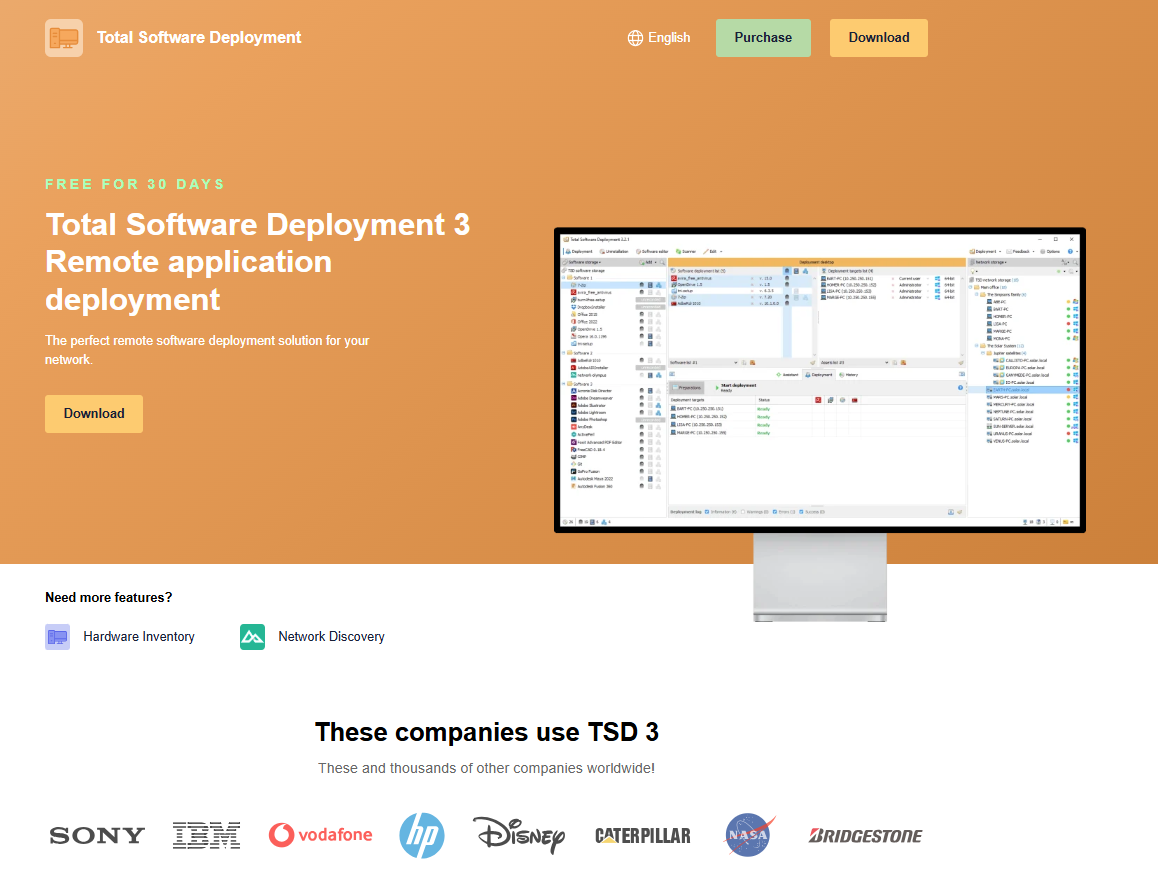Open the product screenshot on the monitor
The width and height of the screenshot is (1158, 873).
820,380
